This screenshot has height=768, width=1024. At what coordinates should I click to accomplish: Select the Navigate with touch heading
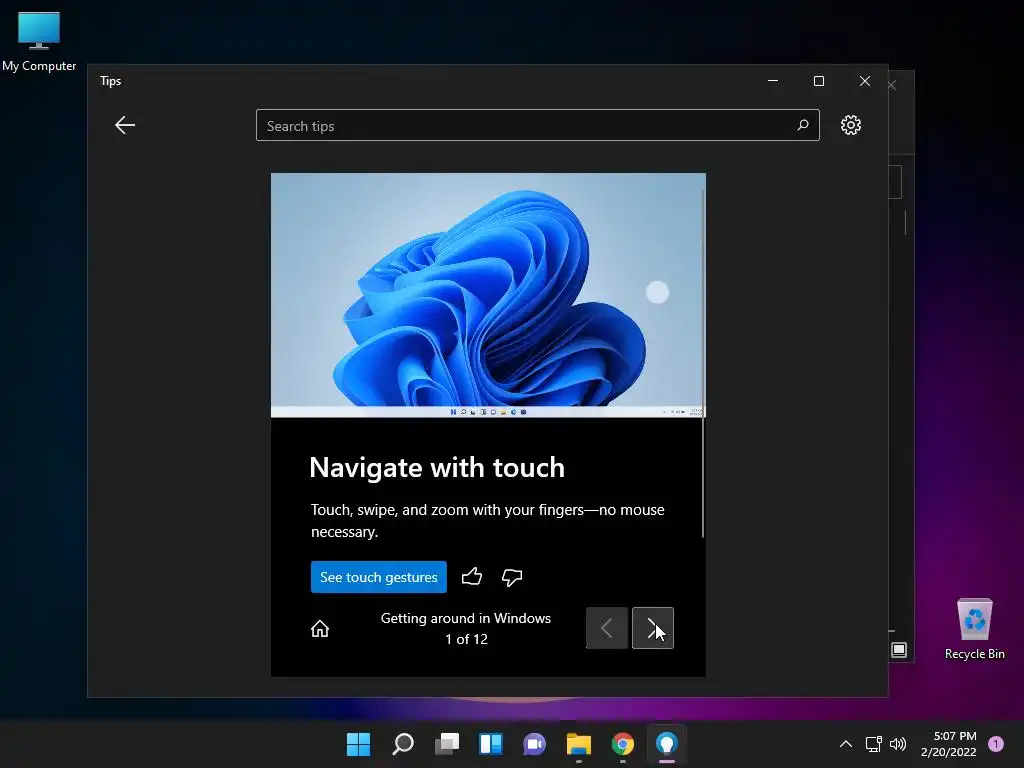pyautogui.click(x=437, y=468)
